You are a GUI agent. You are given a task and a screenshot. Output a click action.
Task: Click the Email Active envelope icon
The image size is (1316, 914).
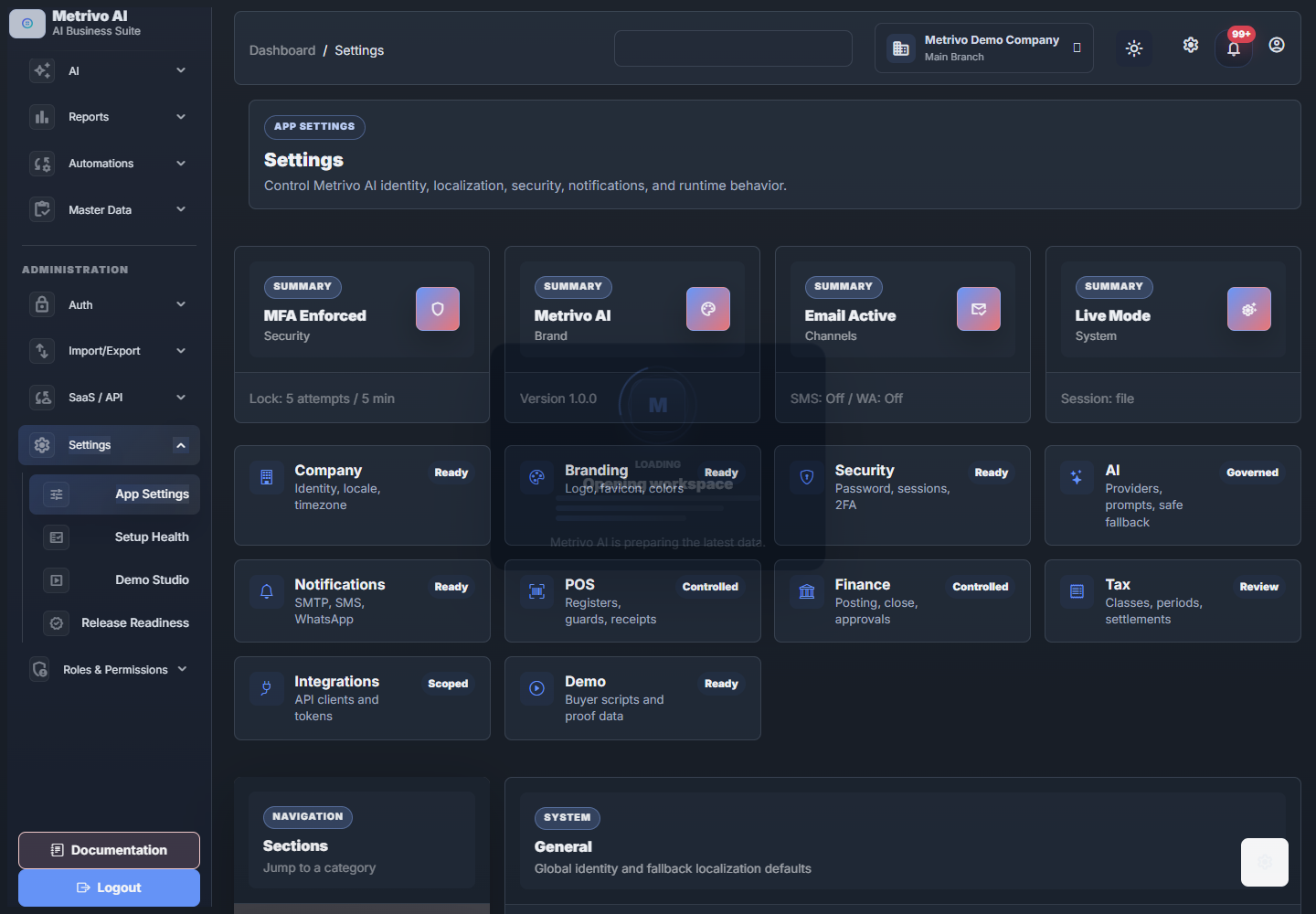tap(979, 309)
